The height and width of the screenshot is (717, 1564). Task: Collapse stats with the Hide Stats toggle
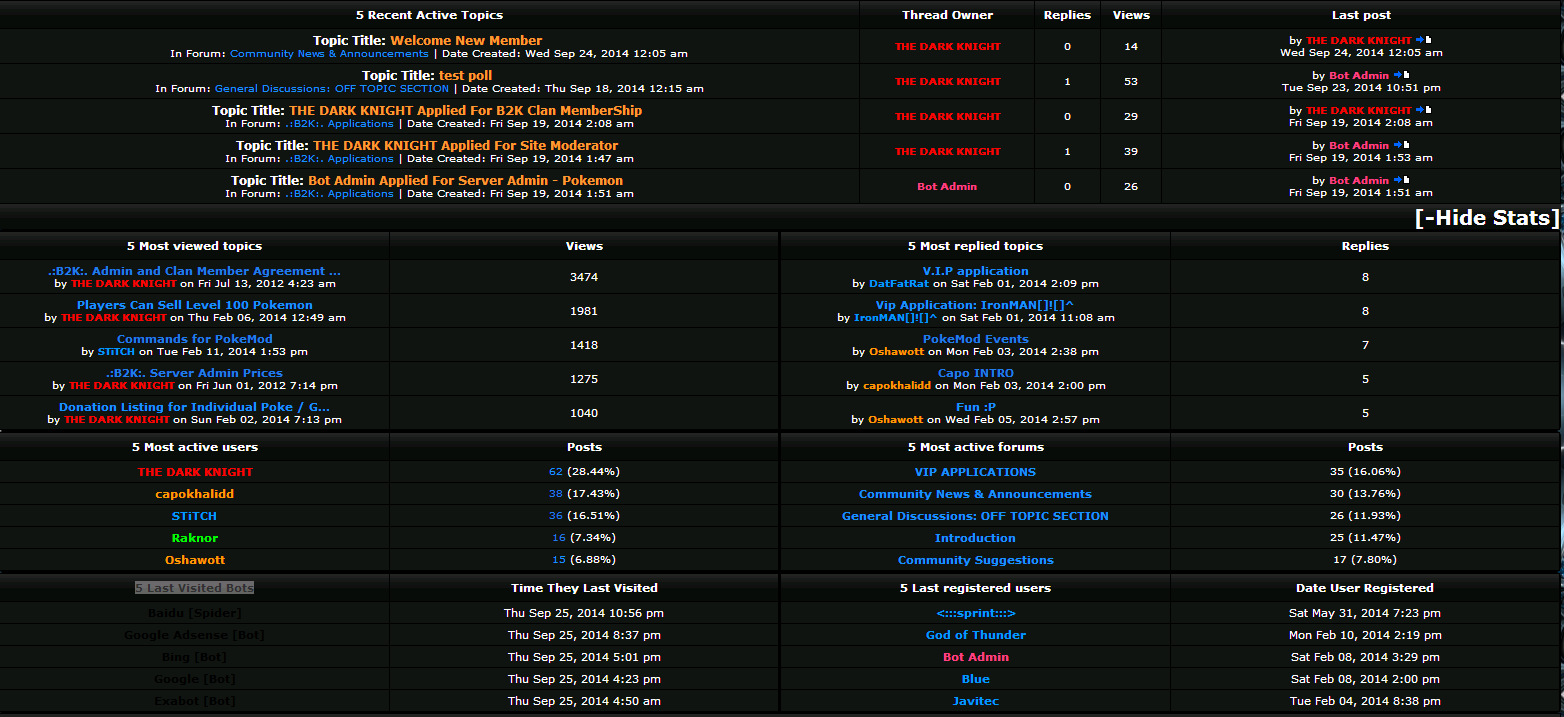1486,218
